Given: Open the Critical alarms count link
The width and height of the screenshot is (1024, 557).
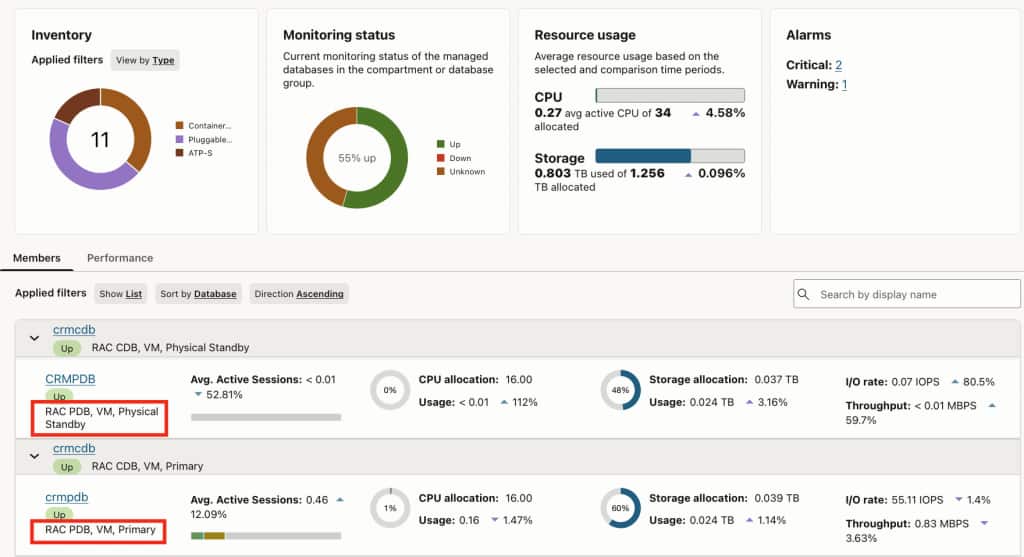Looking at the screenshot, I should (839, 65).
